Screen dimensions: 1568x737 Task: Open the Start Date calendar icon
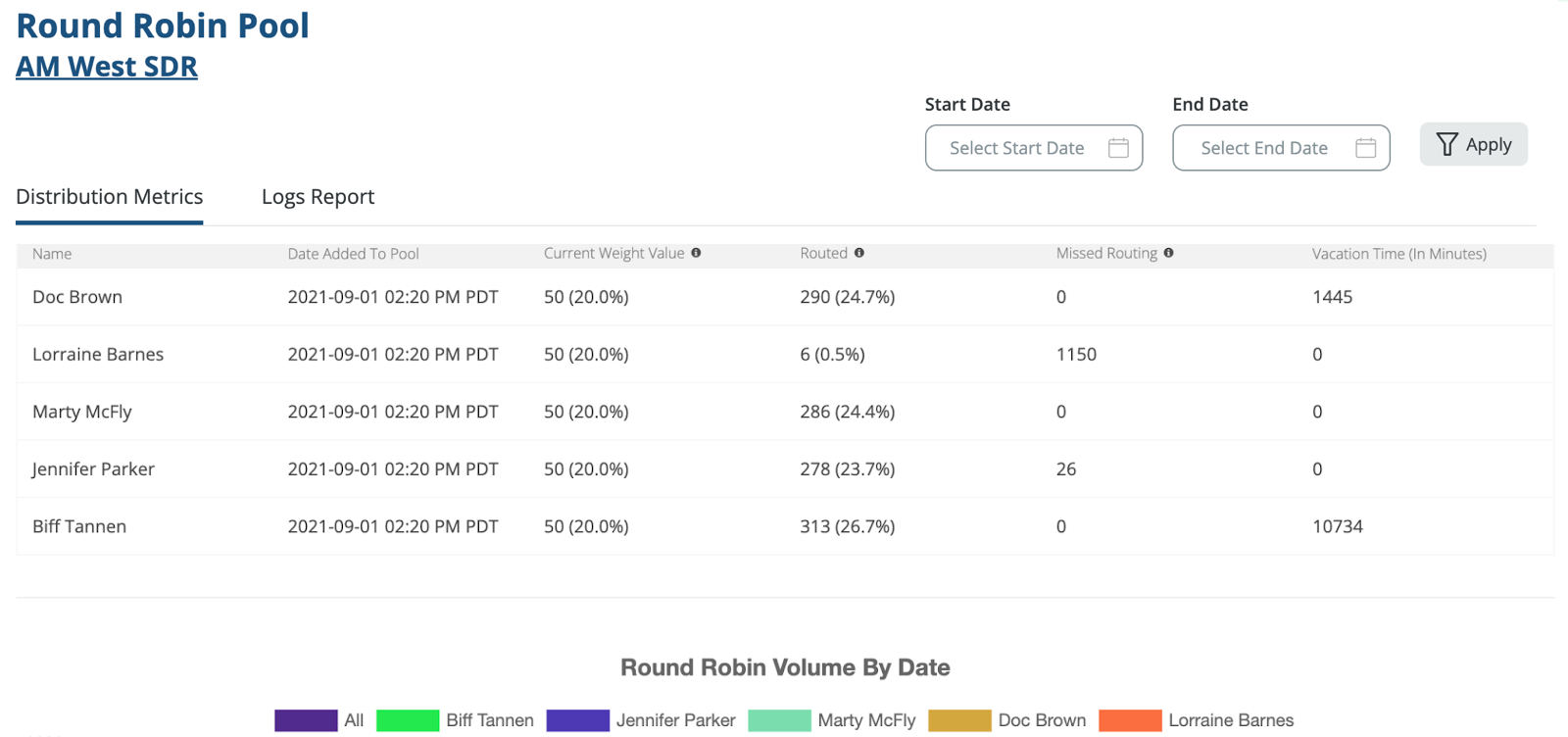tap(1118, 148)
